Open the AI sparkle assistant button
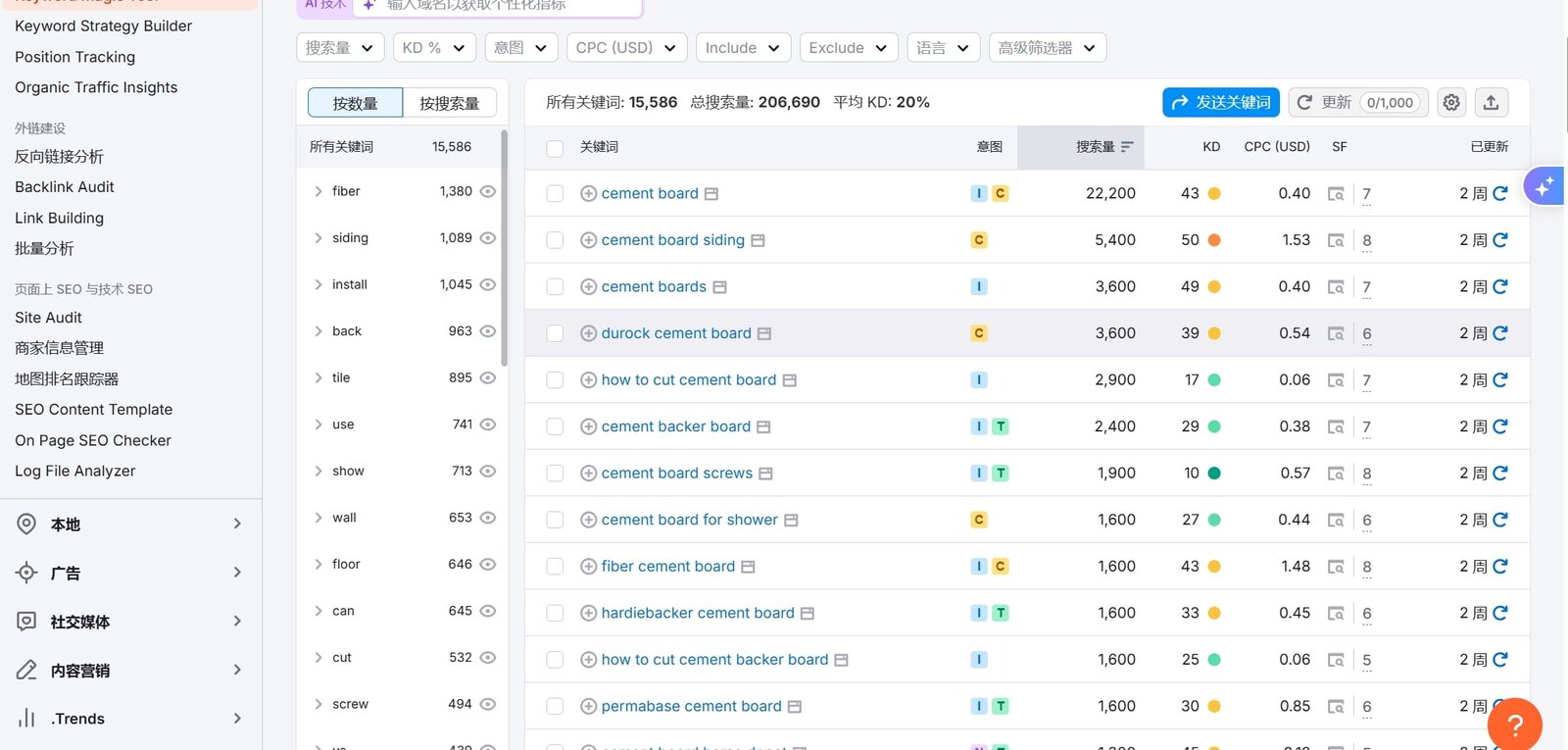The height and width of the screenshot is (750, 1568). (x=1543, y=185)
